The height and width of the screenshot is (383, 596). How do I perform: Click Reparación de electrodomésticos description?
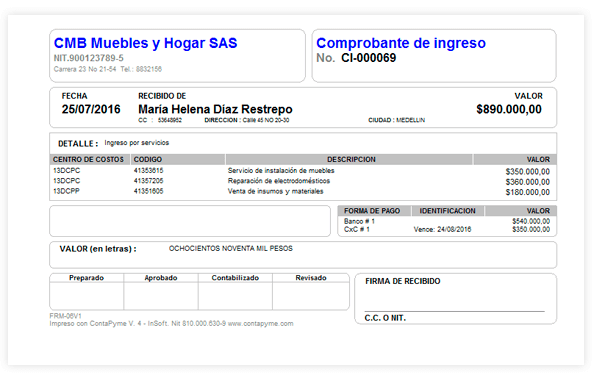coord(279,181)
